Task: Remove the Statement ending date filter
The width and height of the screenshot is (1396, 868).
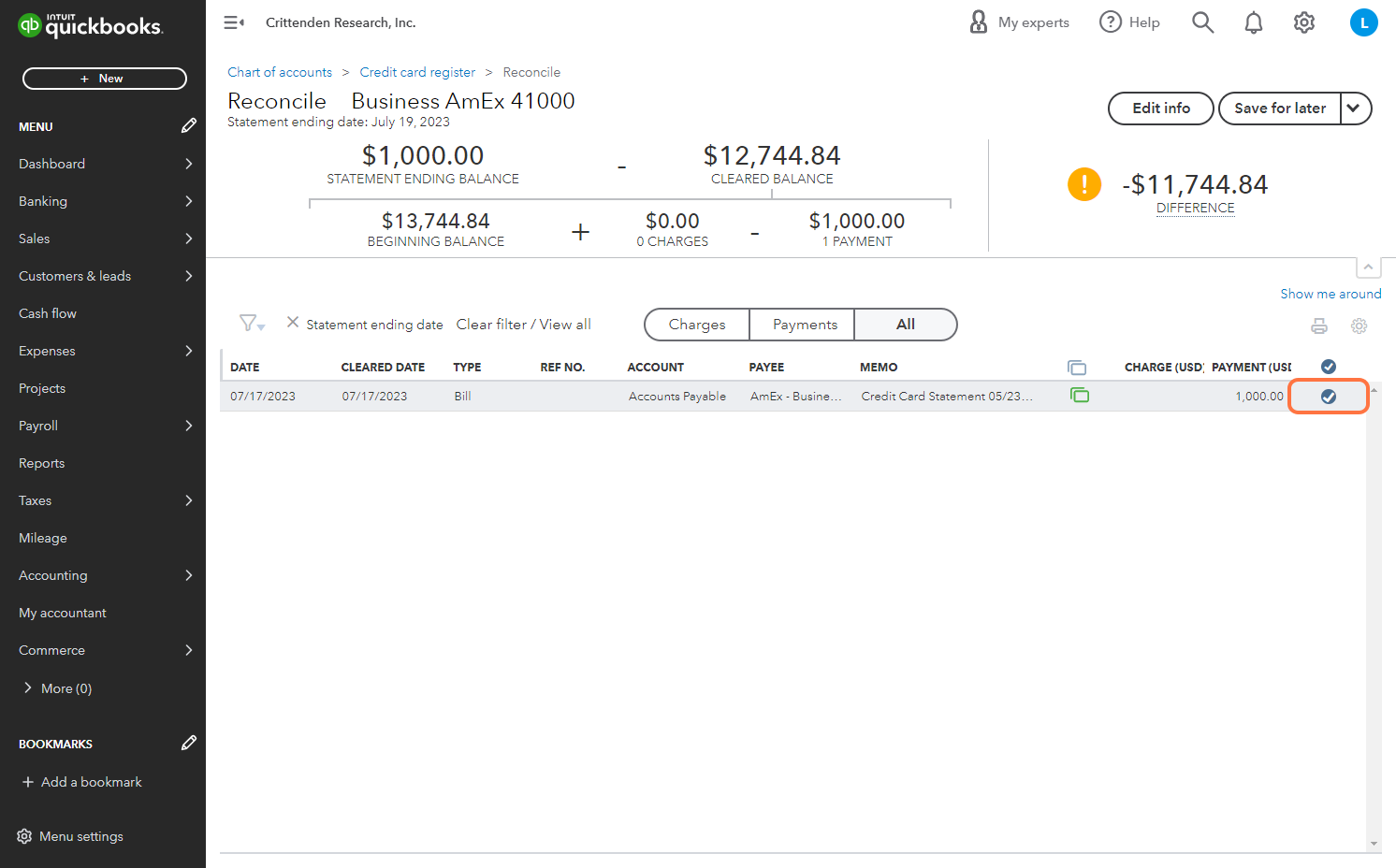Action: 293,323
